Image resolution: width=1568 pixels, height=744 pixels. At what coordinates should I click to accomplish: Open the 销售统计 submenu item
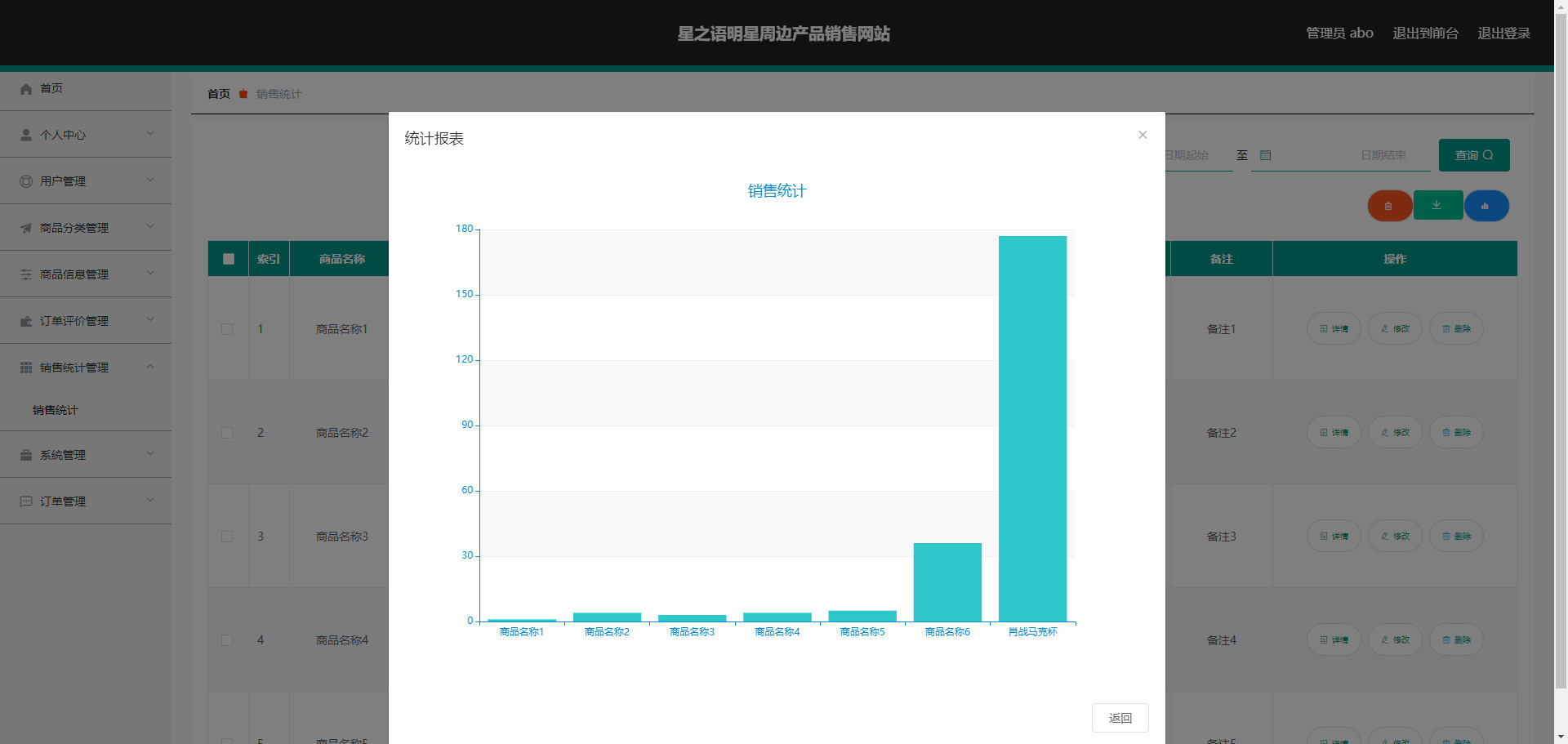pyautogui.click(x=86, y=410)
